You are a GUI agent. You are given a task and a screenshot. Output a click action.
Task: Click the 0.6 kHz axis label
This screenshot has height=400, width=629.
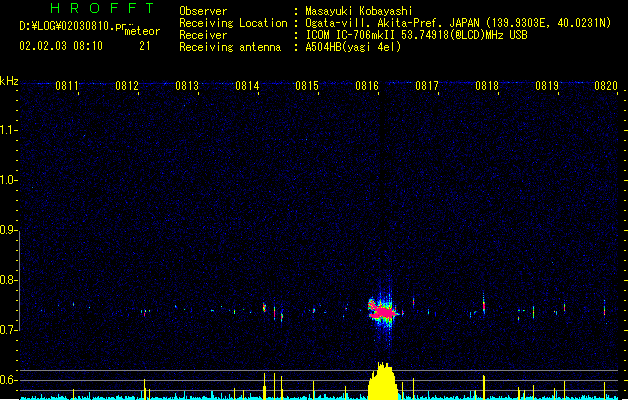8,380
